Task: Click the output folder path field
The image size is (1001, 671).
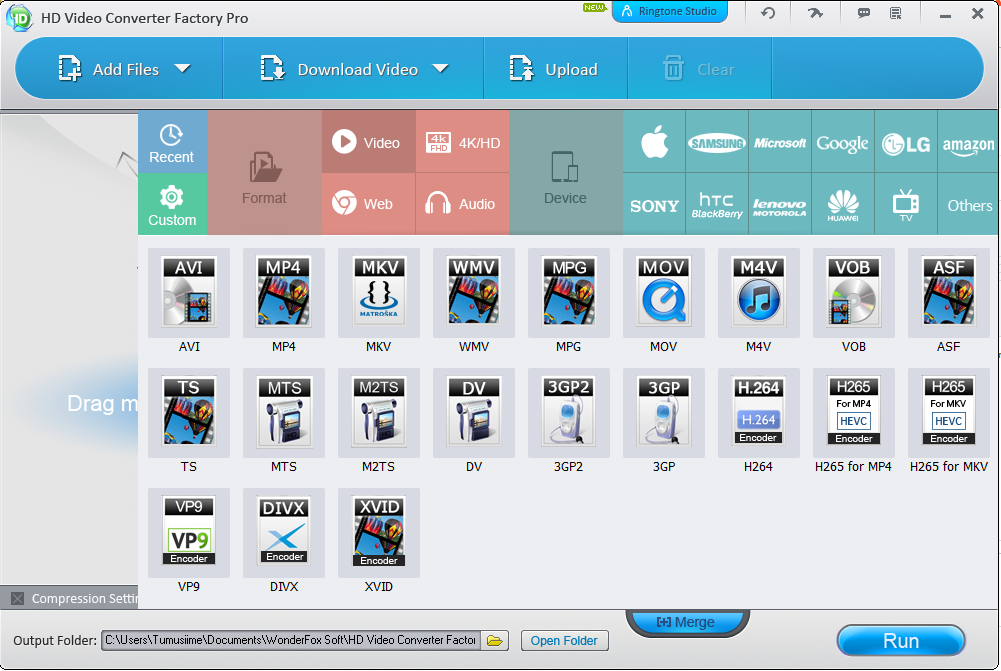Action: (x=292, y=640)
